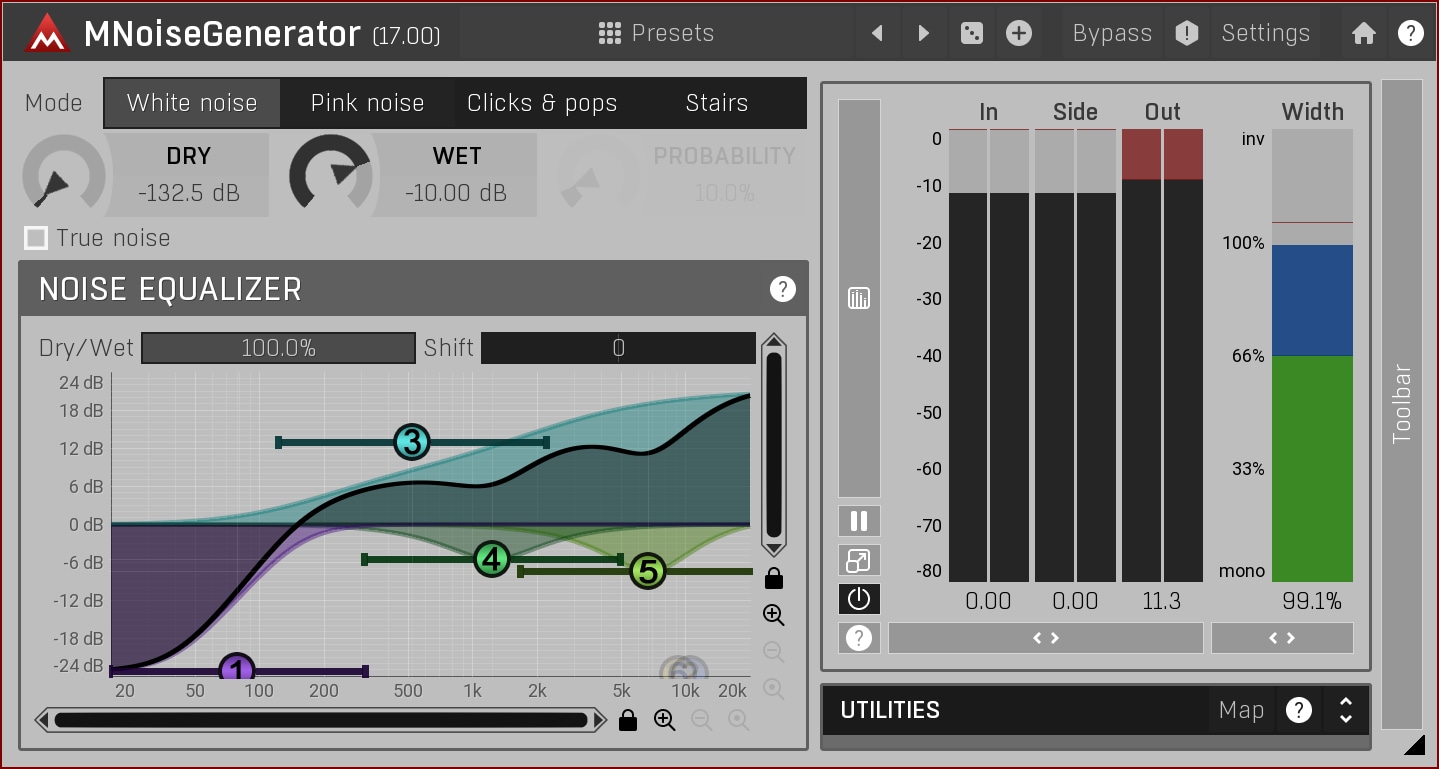Viewport: 1439px width, 769px height.
Task: Enable the True noise checkbox
Action: [x=37, y=238]
